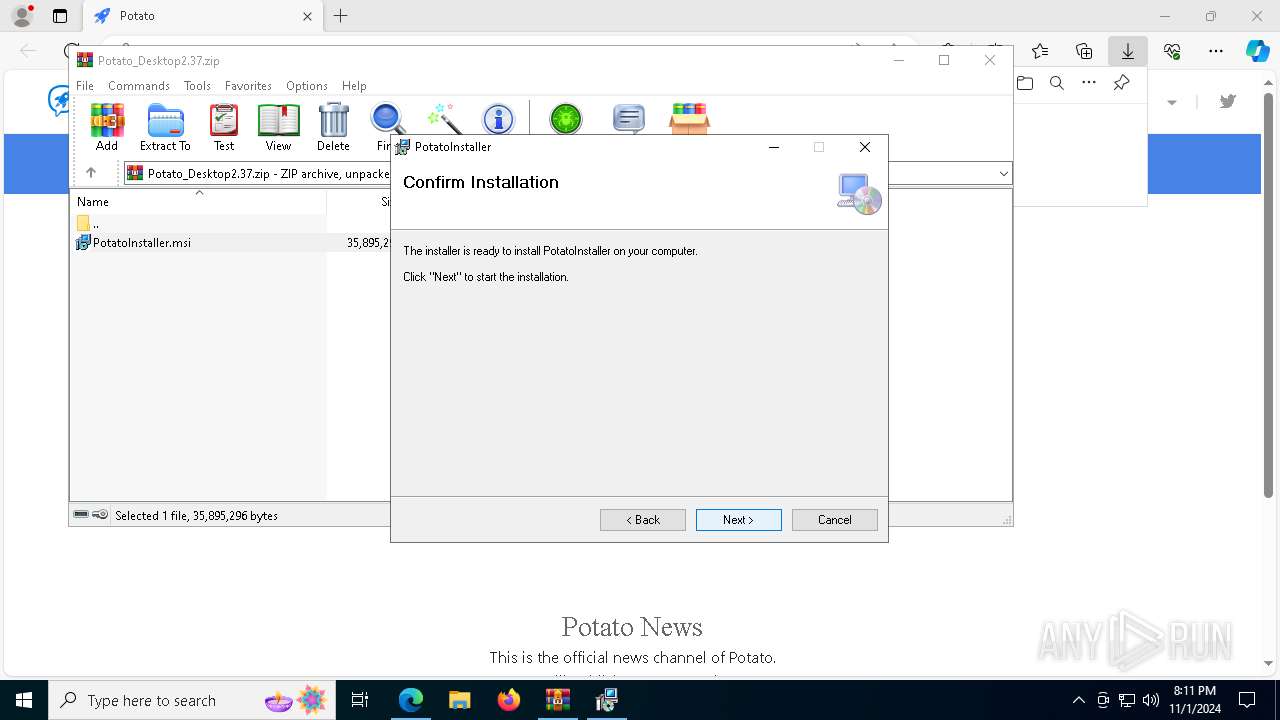Click the Find magnifier icon in WinRAR
Image resolution: width=1280 pixels, height=720 pixels.
tap(385, 120)
